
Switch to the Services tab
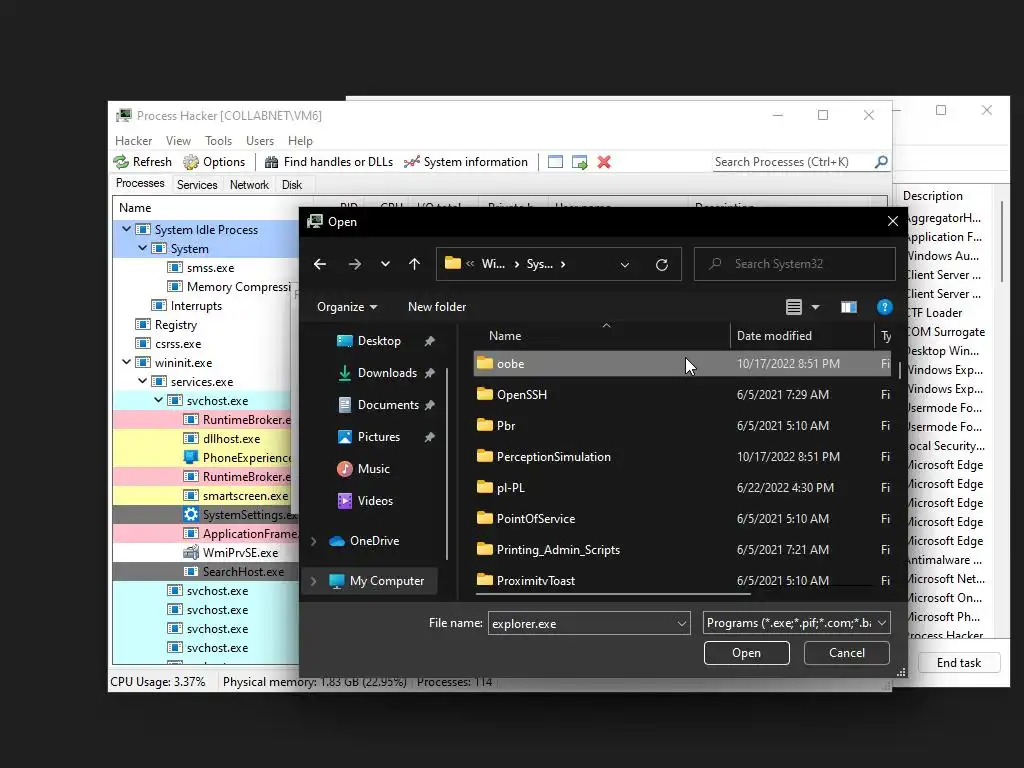pos(197,185)
